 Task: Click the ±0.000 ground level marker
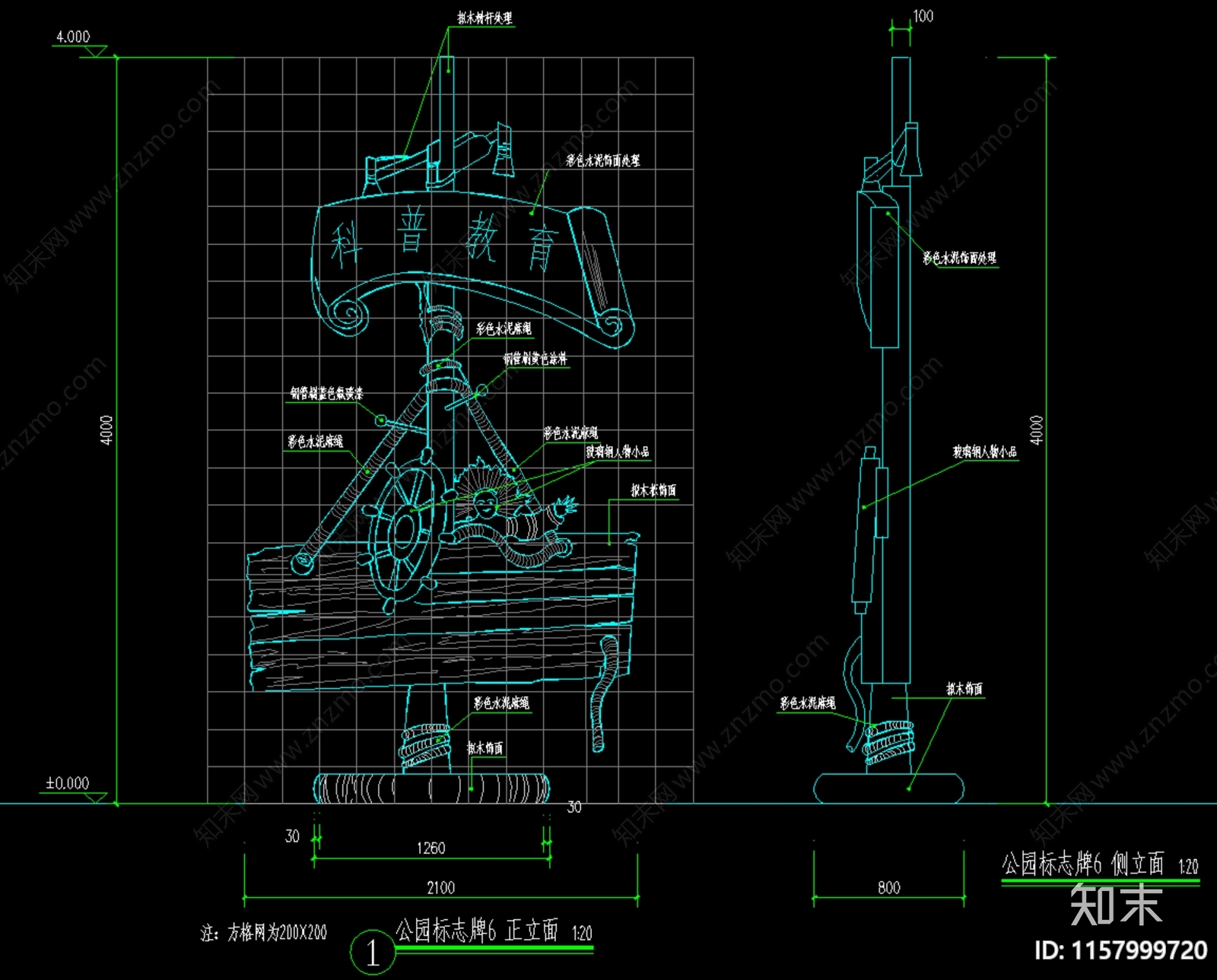coord(68,784)
